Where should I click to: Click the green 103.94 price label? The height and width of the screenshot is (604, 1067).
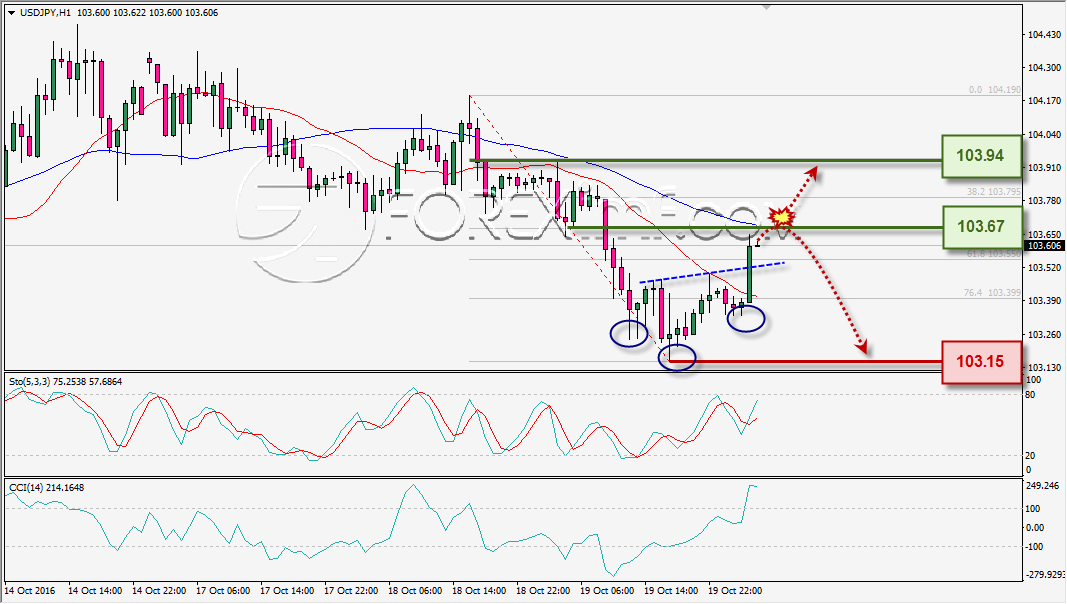(x=981, y=156)
